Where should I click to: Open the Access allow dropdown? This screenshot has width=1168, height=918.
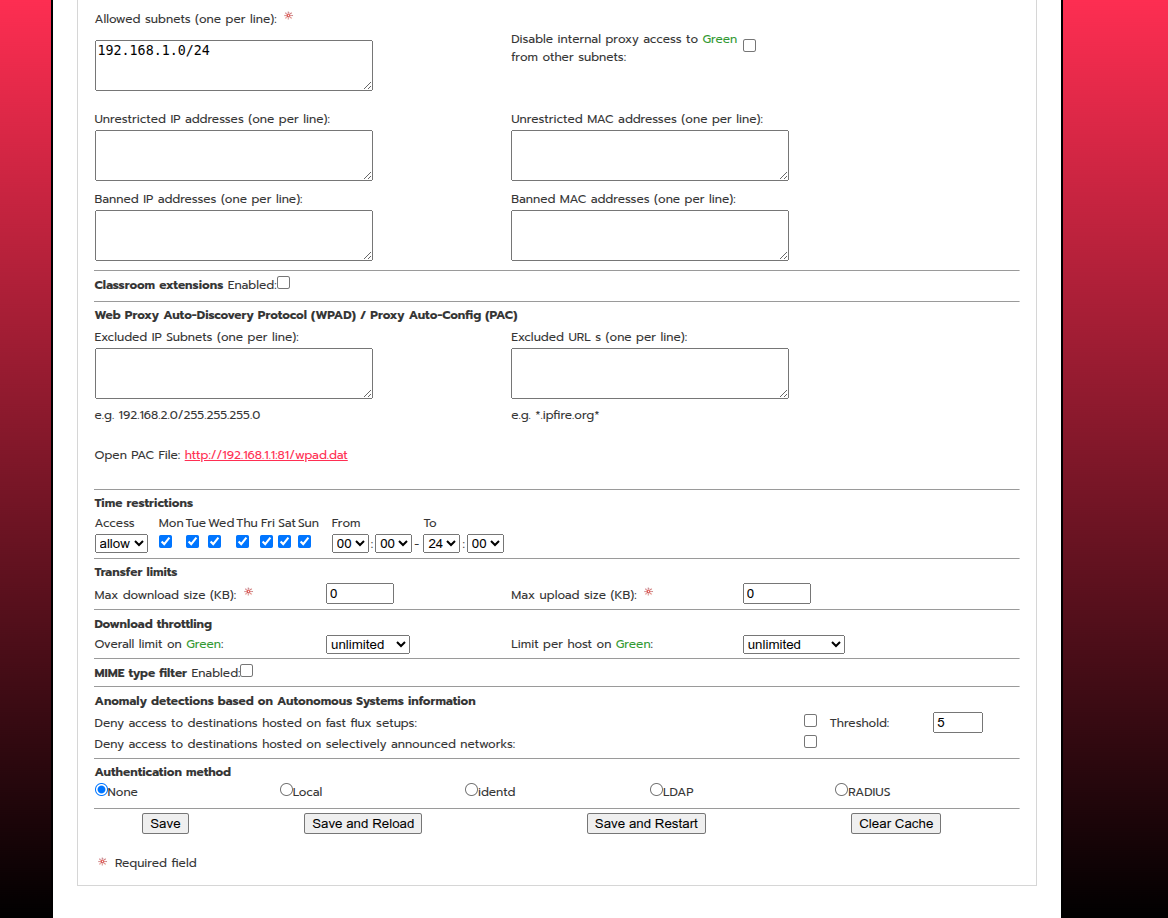(121, 544)
